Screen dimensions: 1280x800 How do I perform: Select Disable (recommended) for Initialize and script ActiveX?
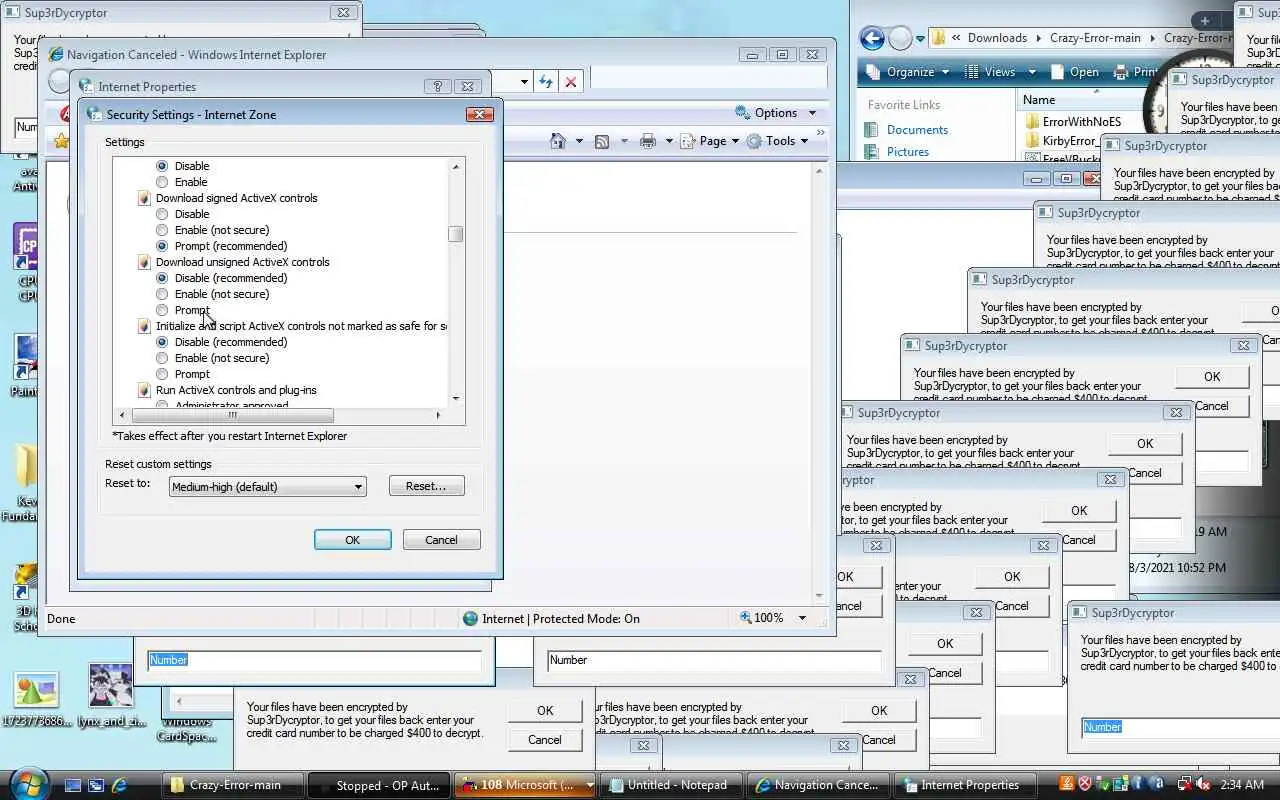coord(162,342)
